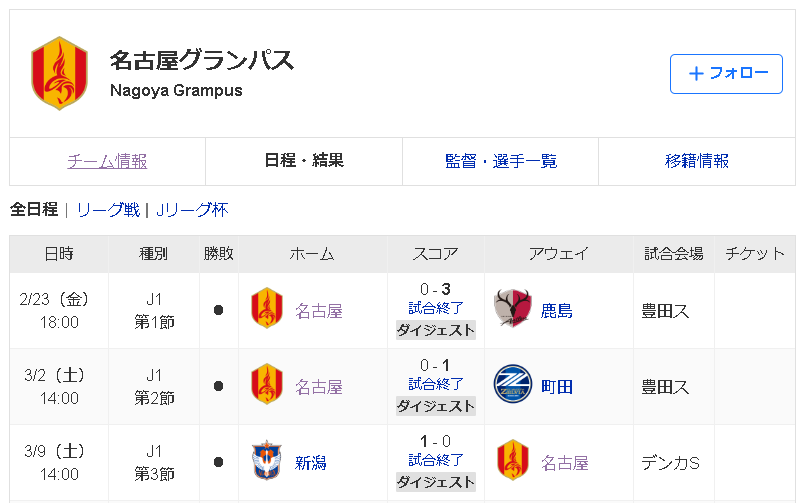Click the 鹿島 team name link

click(557, 310)
